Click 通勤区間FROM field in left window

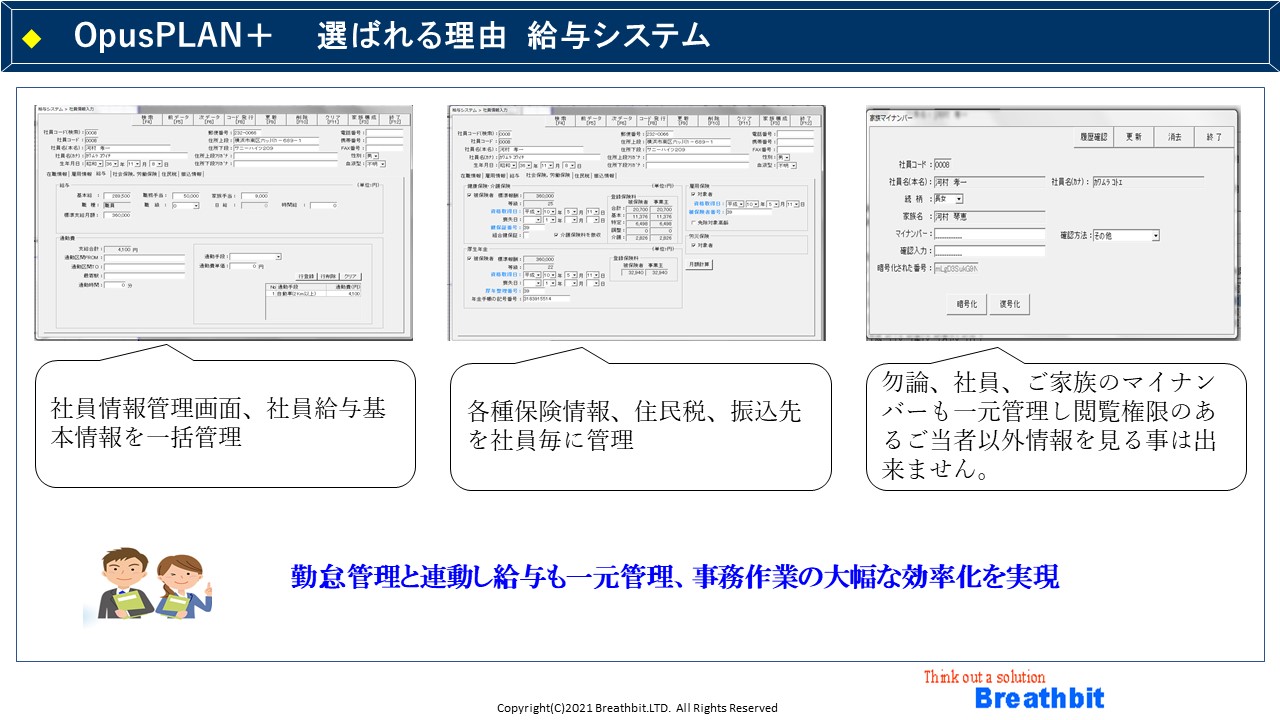pos(144,257)
